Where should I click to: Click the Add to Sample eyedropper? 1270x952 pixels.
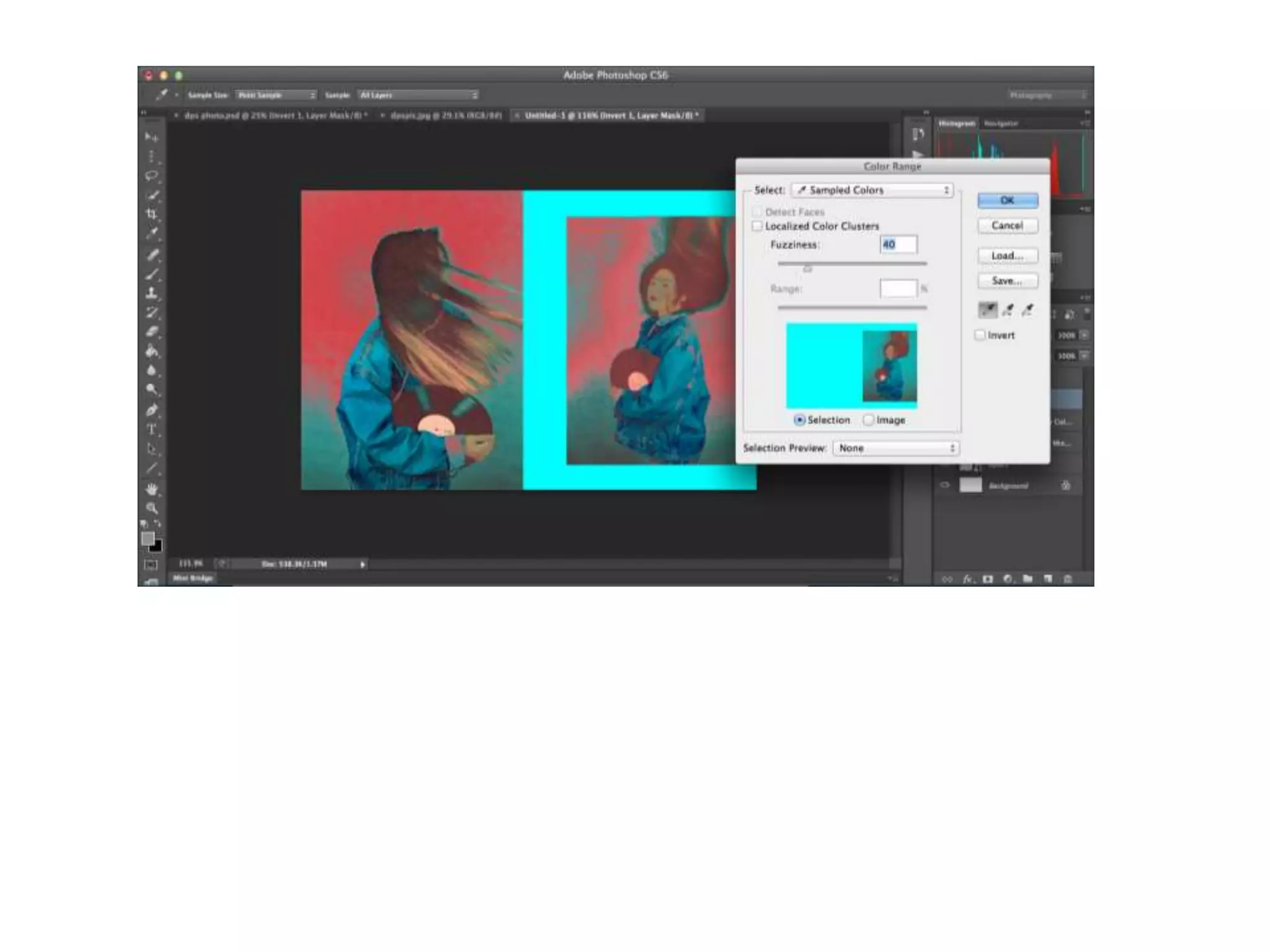click(1008, 310)
